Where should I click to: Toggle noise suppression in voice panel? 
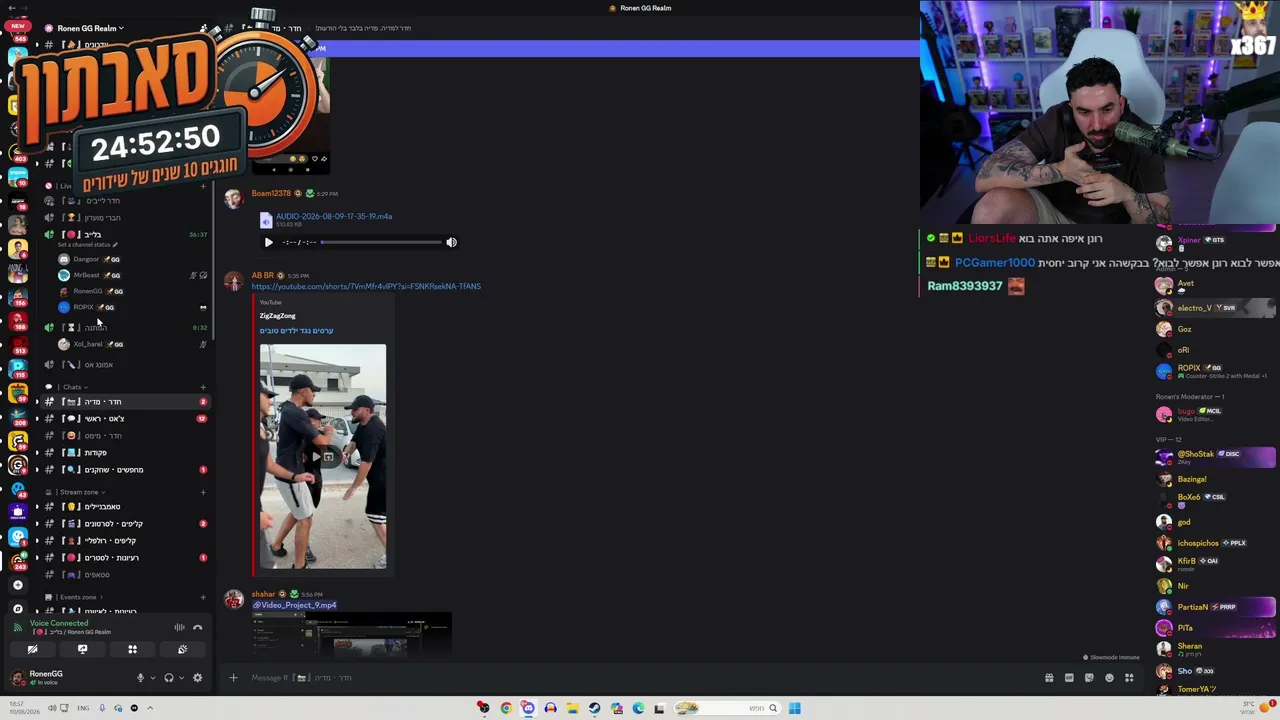[180, 627]
